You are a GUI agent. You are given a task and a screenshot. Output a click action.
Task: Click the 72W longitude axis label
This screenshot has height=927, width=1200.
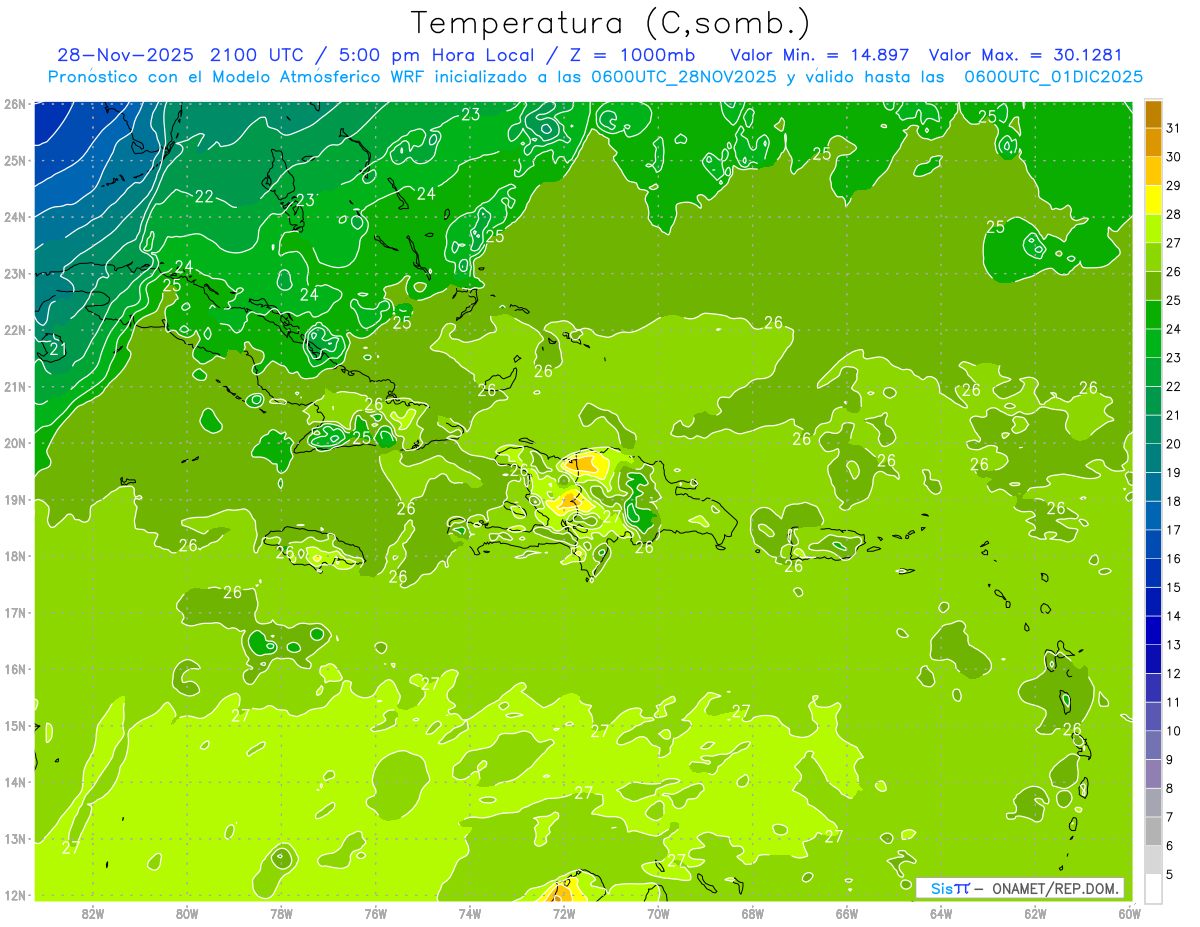(x=563, y=913)
